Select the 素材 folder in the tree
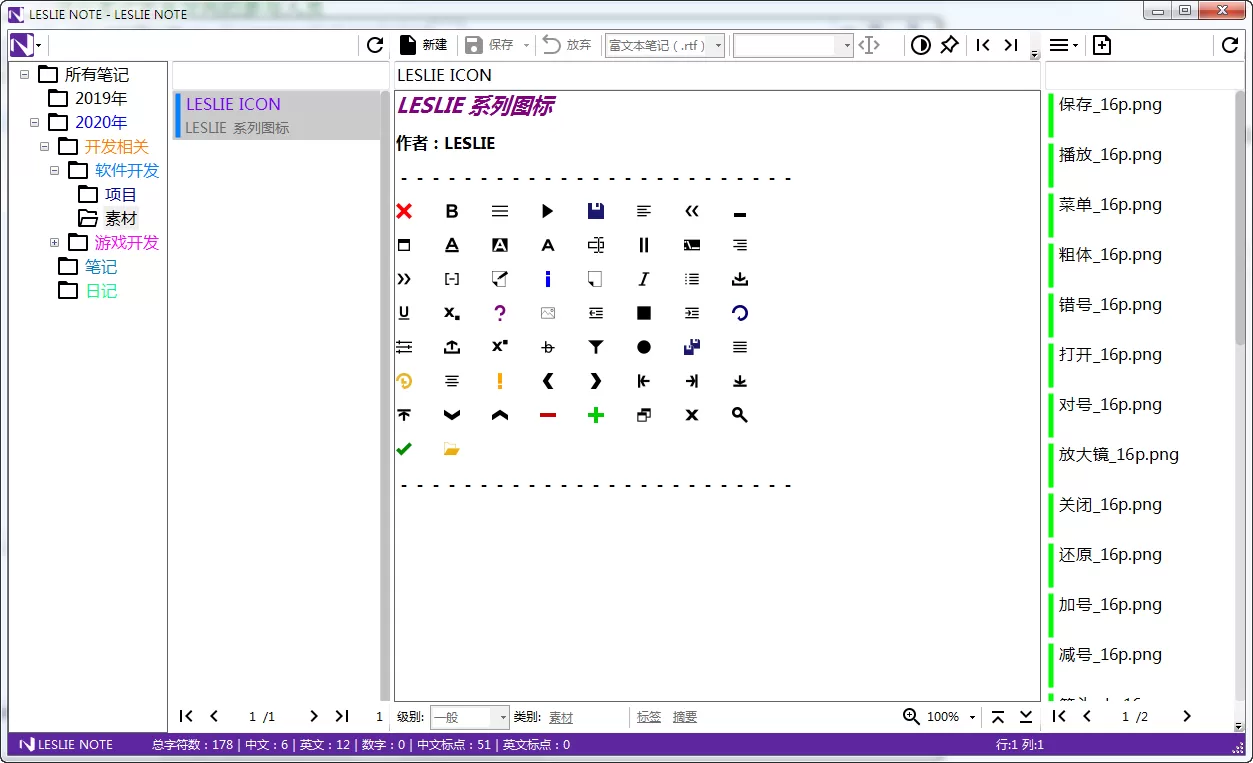The image size is (1253, 763). point(121,218)
